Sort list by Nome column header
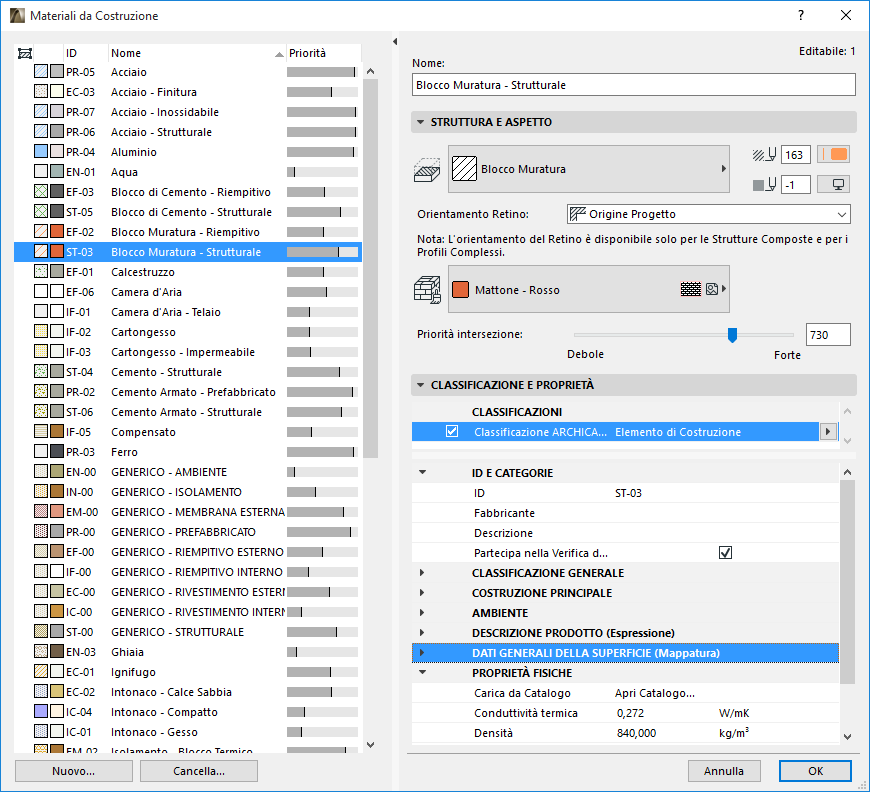 point(196,53)
